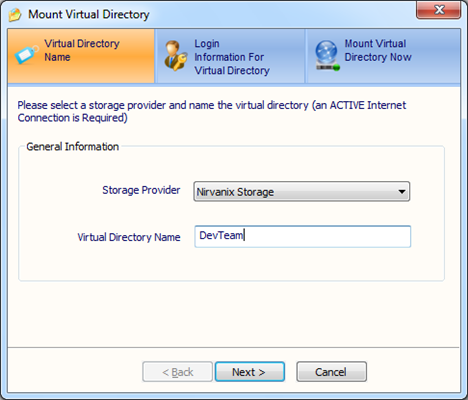468x400 pixels.
Task: Click the Cancel button
Action: (x=331, y=372)
